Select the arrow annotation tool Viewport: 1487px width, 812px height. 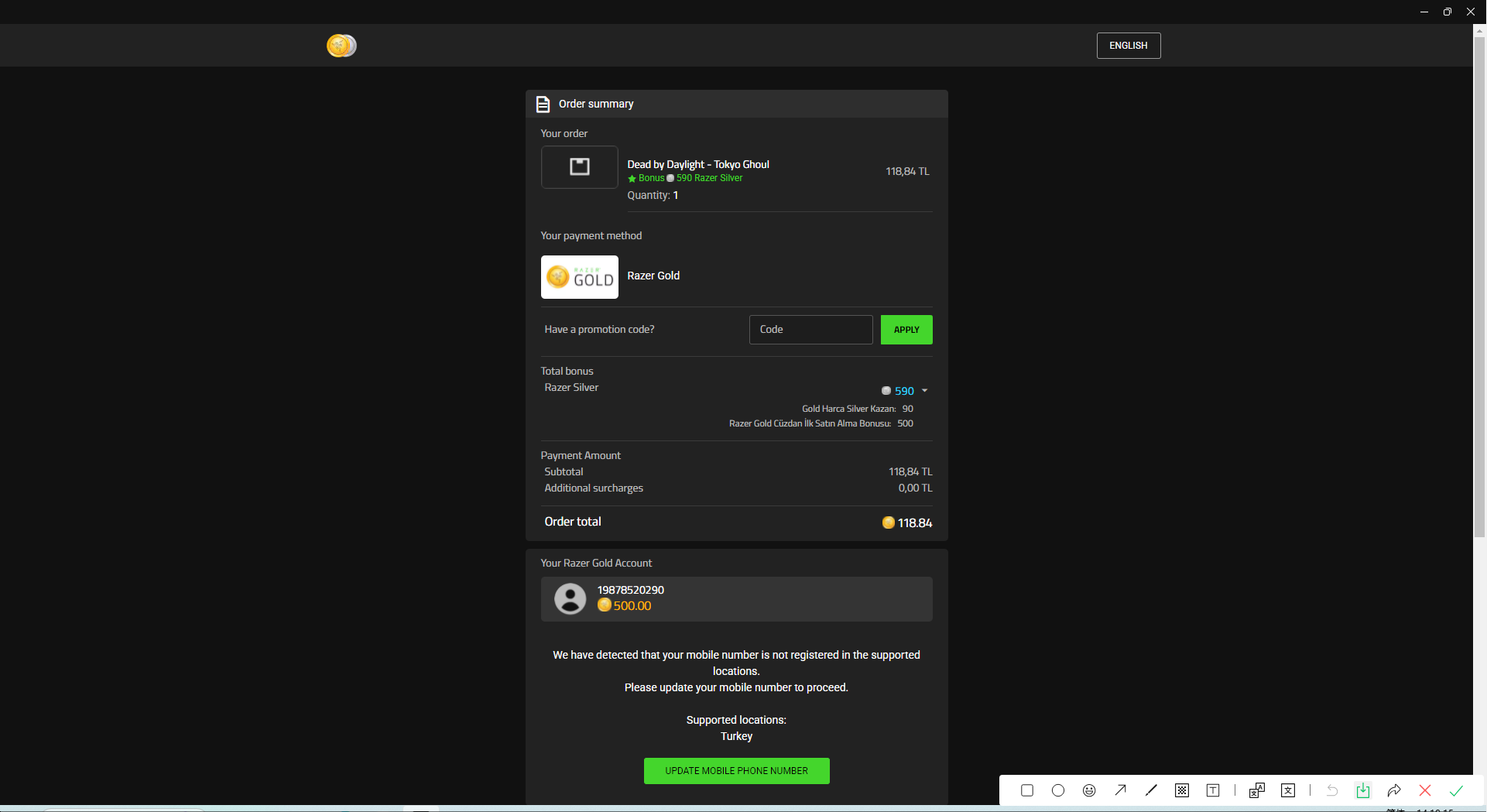pos(1120,790)
